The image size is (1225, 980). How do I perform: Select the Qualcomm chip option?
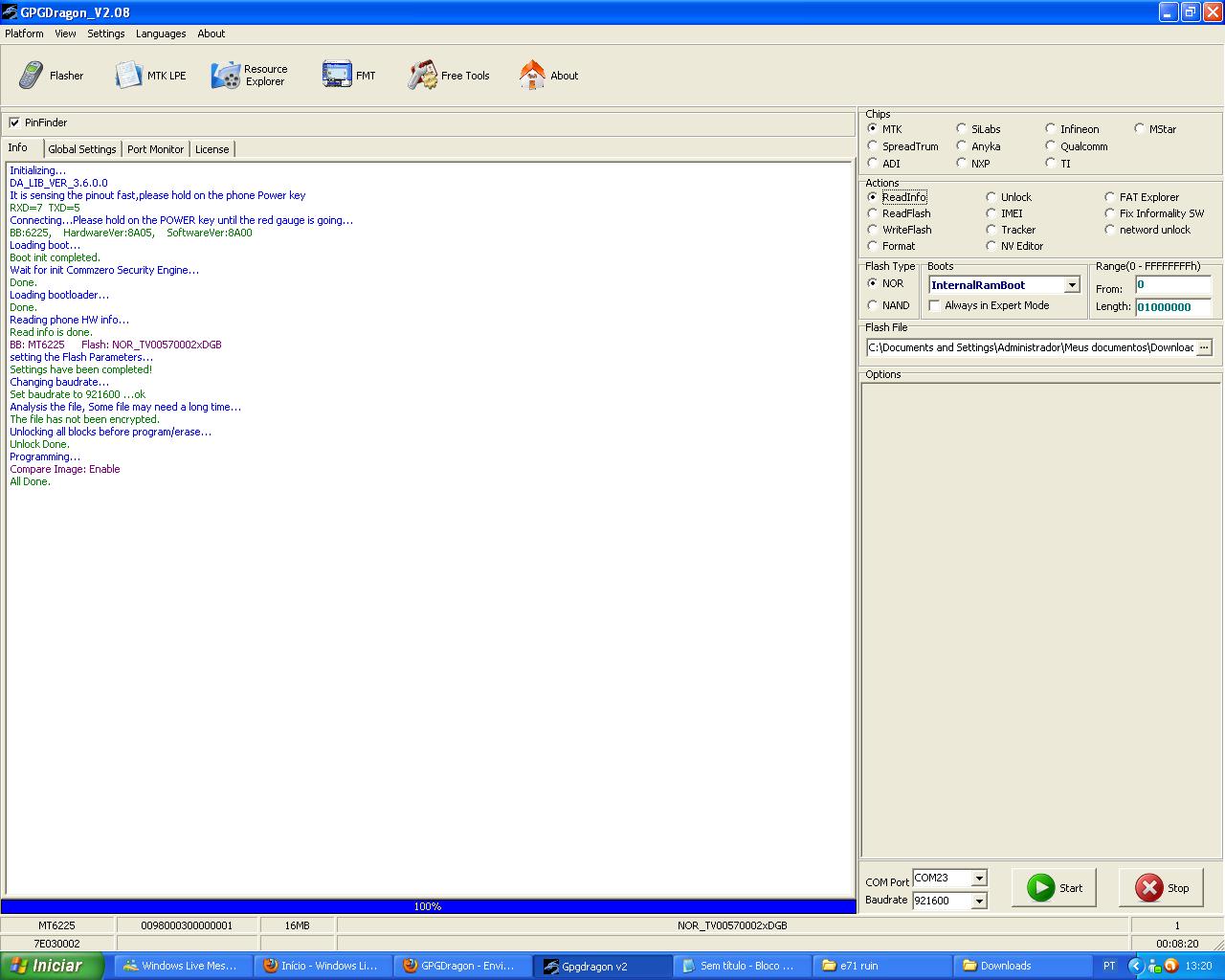[x=1050, y=145]
